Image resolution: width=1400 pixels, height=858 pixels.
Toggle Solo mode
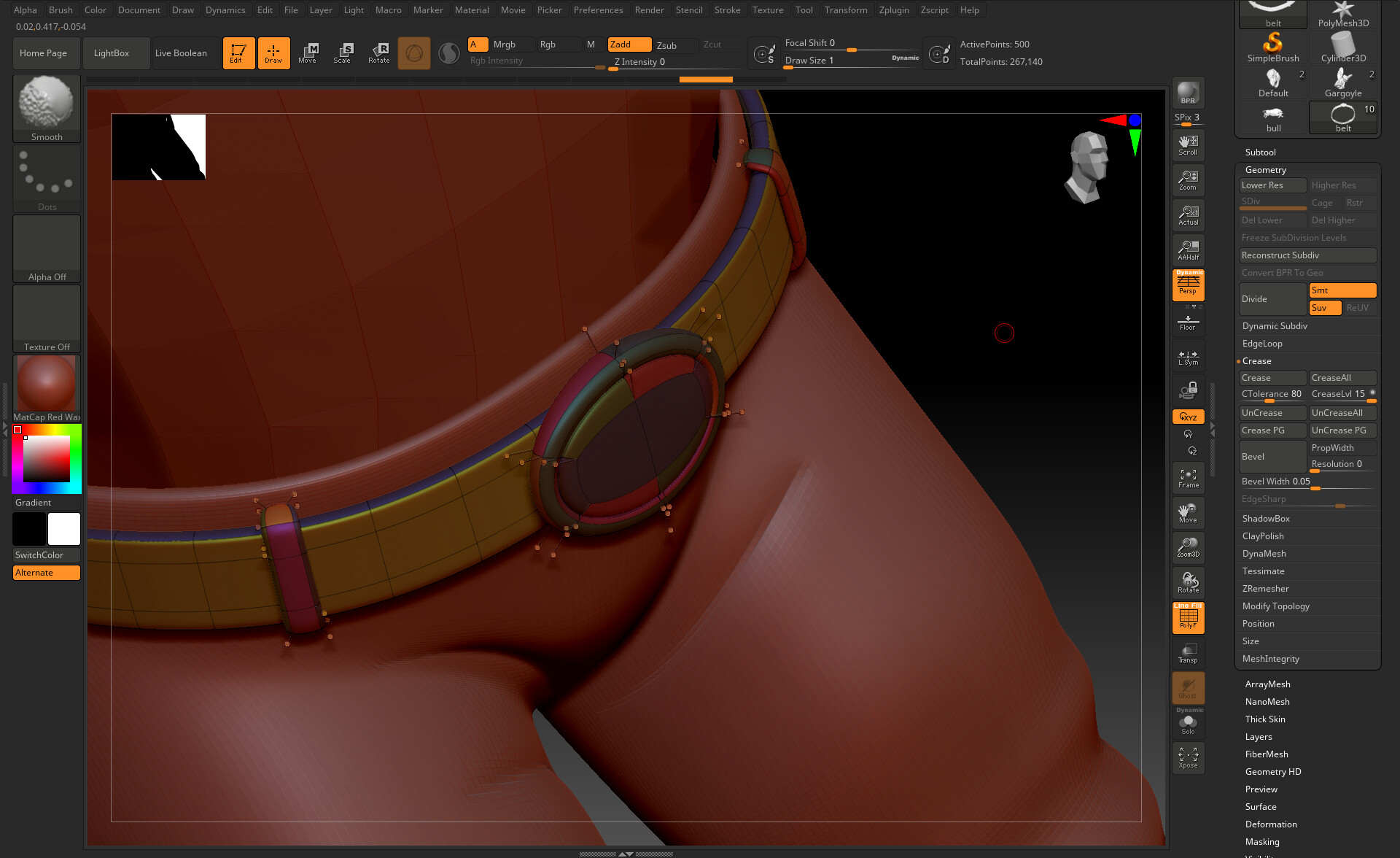pos(1188,724)
